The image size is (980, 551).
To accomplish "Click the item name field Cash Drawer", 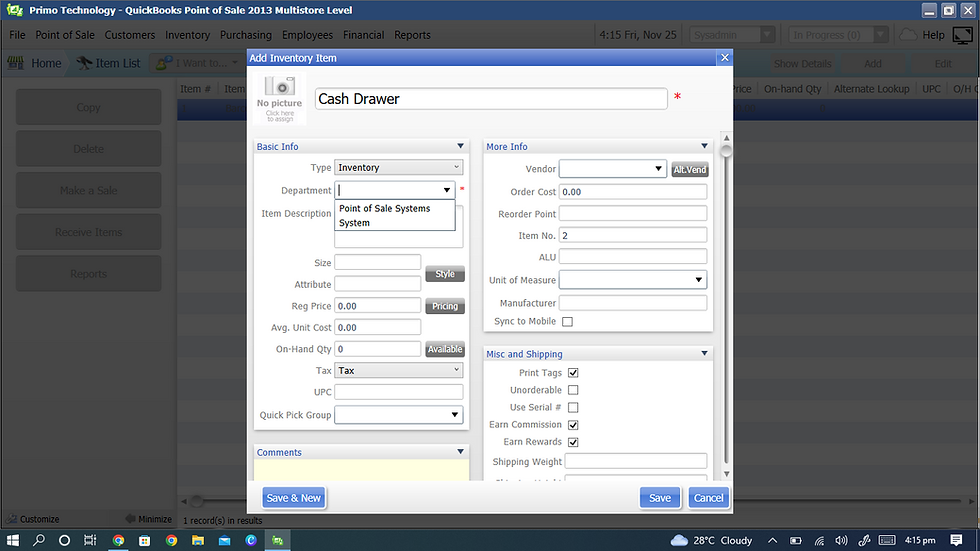I will tap(491, 99).
